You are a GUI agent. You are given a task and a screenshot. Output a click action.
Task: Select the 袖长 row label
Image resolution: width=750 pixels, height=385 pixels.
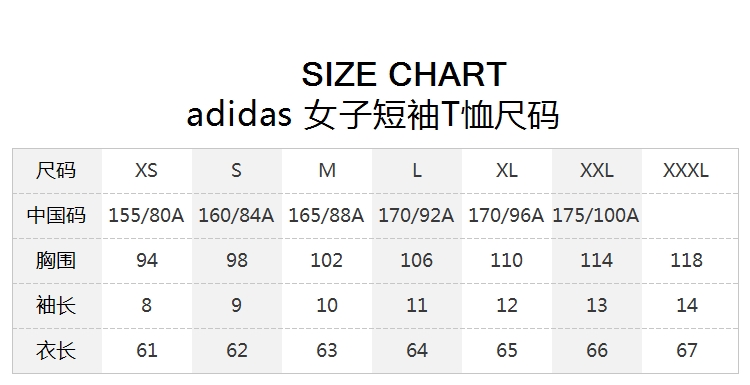tap(56, 305)
